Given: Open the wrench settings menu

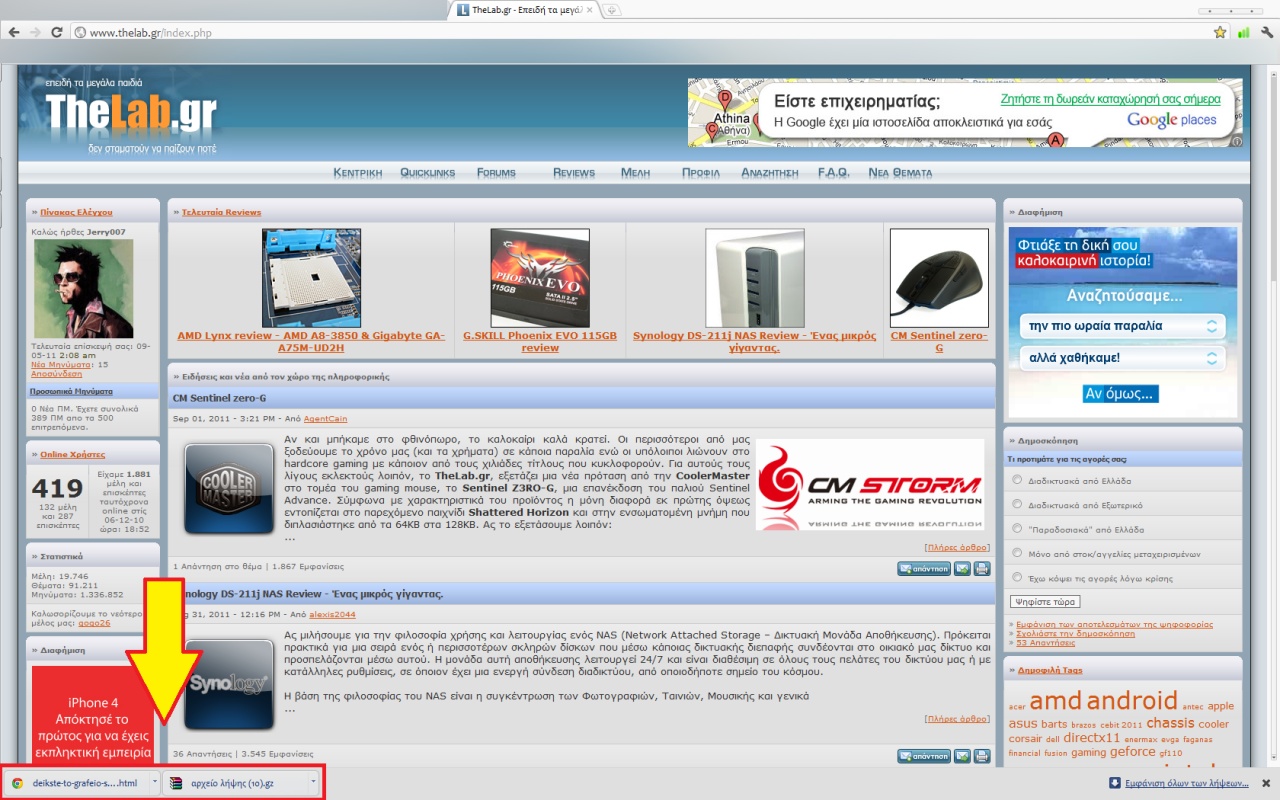Looking at the screenshot, I should point(1267,32).
